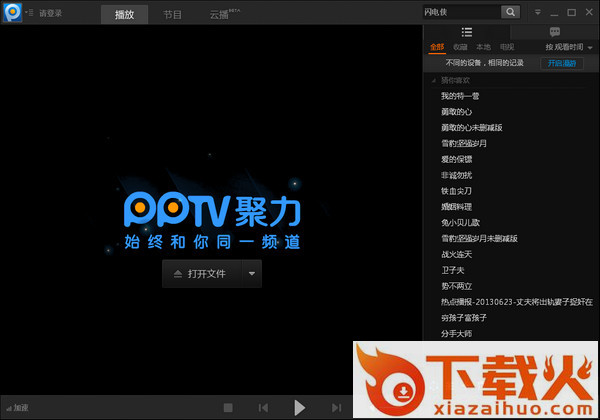This screenshot has height=420, width=600.
Task: Close the PPTV window
Action: [x=589, y=12]
